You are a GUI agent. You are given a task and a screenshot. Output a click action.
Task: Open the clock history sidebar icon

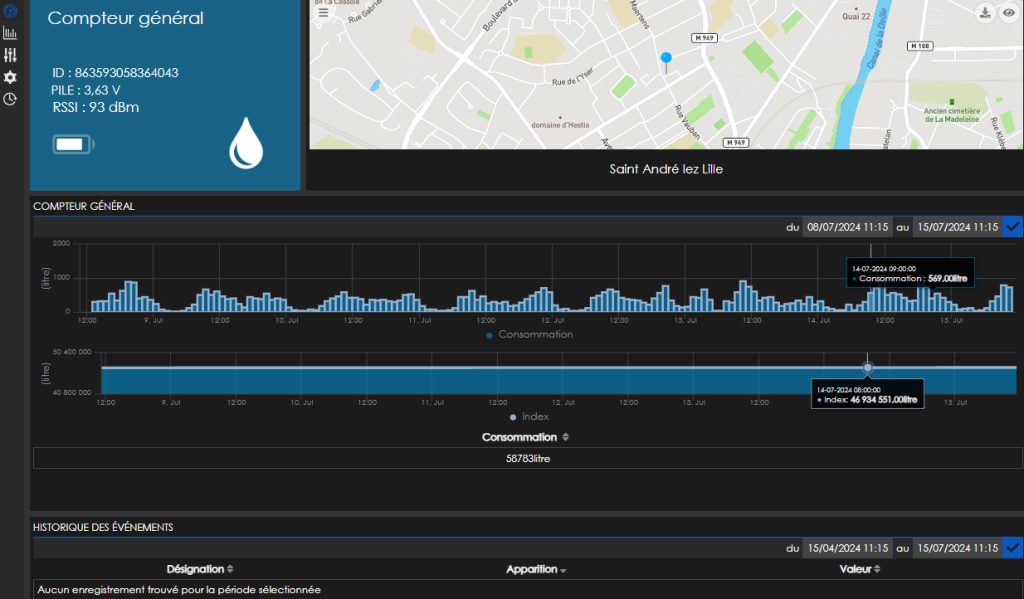click(x=10, y=99)
